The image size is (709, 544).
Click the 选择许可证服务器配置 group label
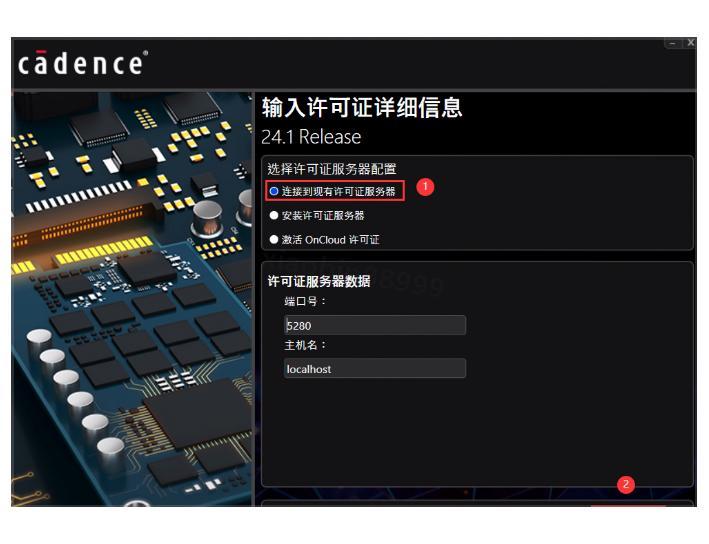pyautogui.click(x=331, y=169)
